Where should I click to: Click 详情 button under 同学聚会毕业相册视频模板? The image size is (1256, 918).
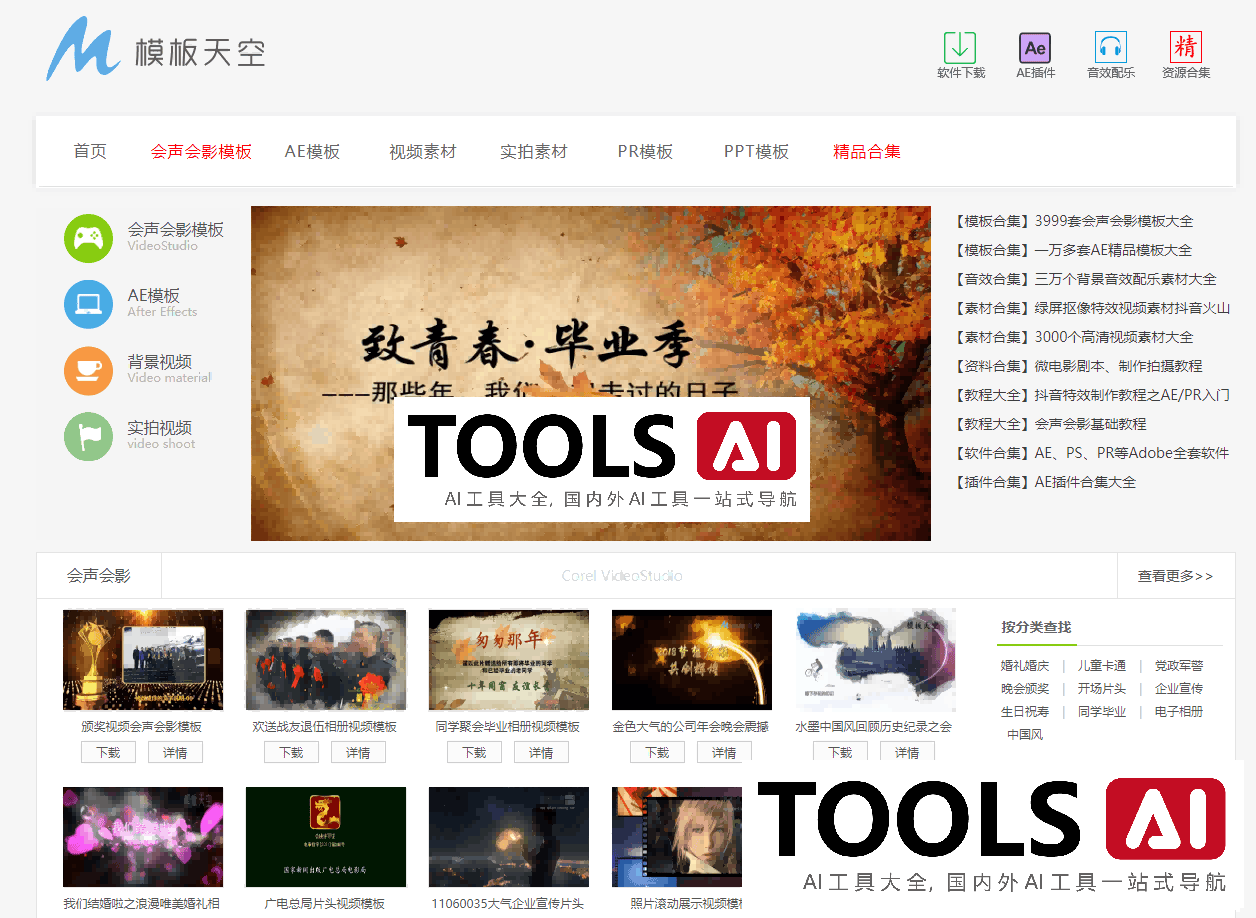[541, 752]
